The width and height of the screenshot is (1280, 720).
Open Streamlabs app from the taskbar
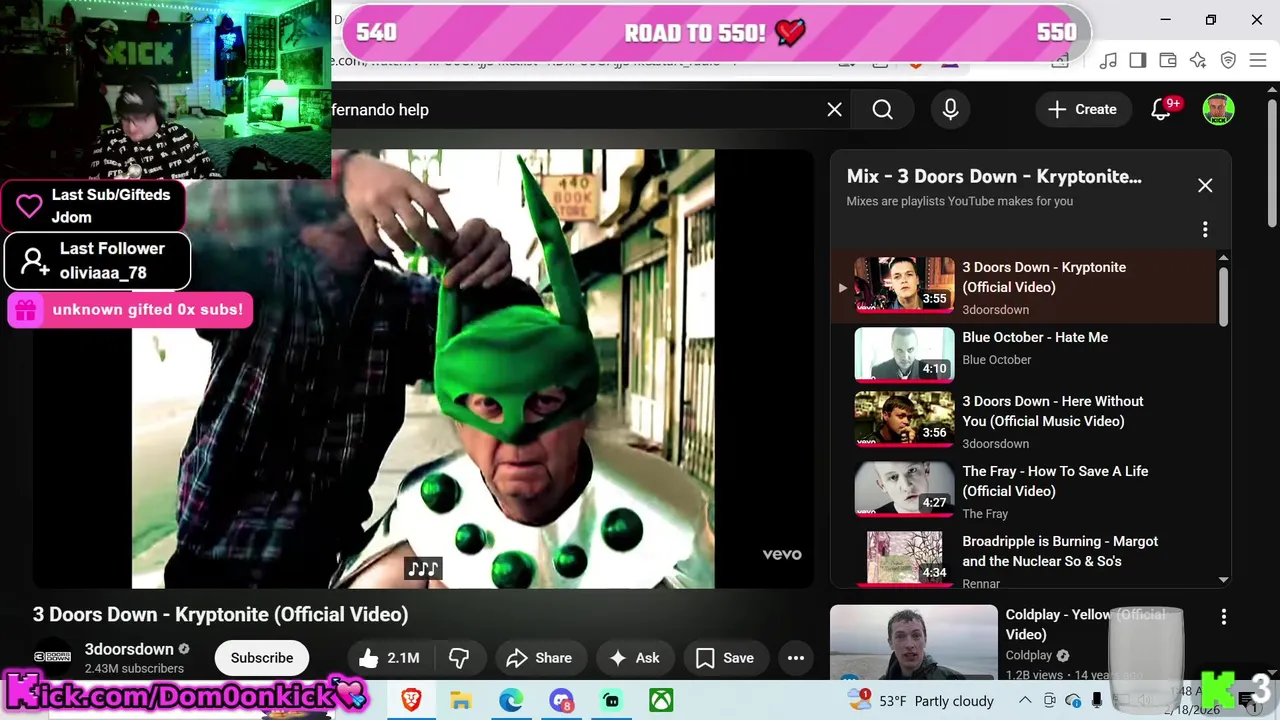(x=611, y=700)
